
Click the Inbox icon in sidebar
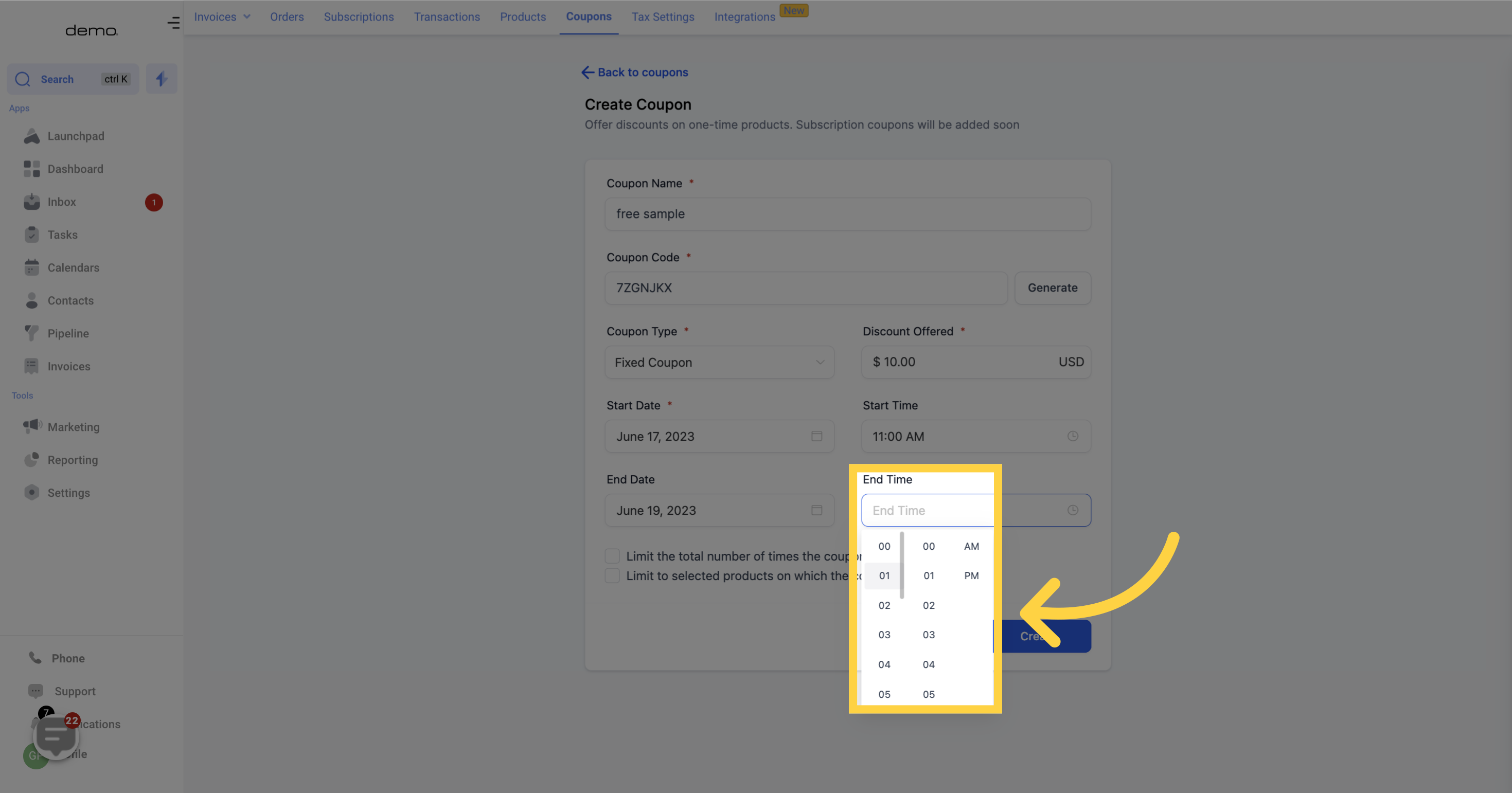point(32,202)
